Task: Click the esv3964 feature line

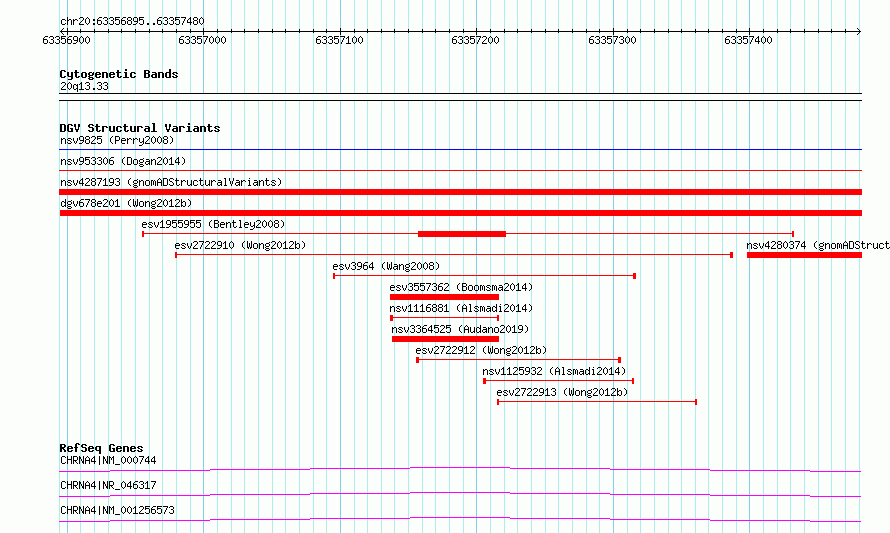Action: coord(484,276)
